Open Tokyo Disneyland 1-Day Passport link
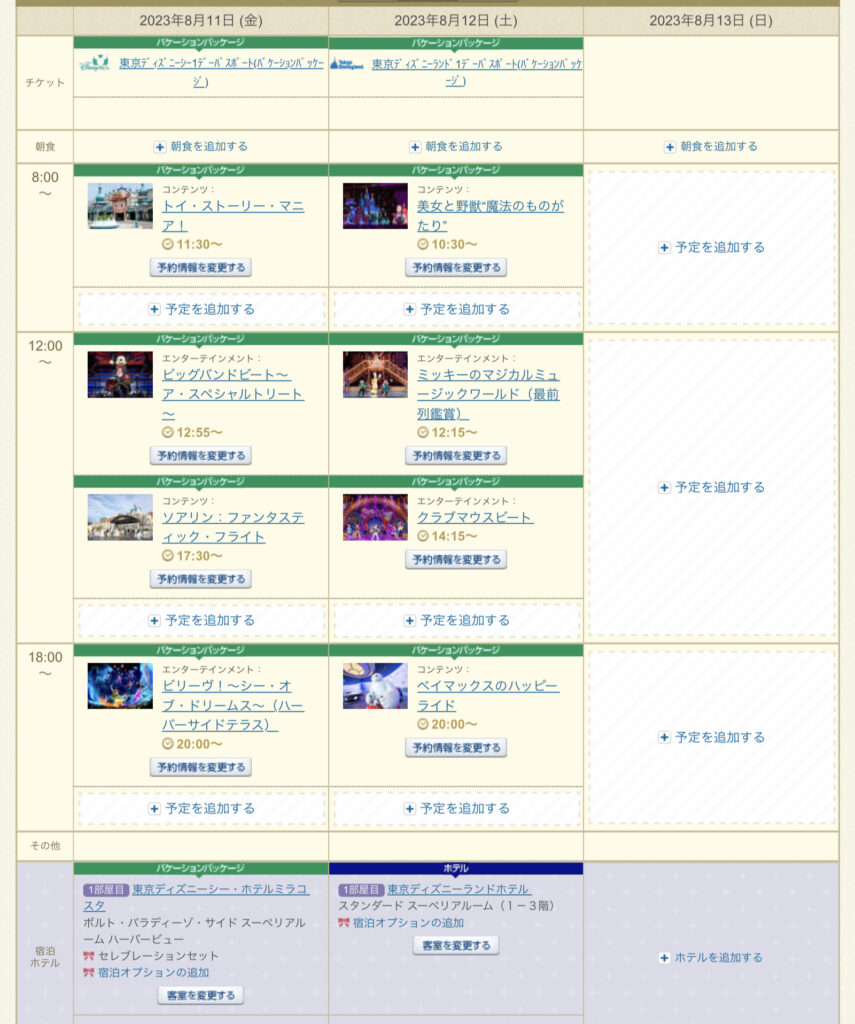This screenshot has width=855, height=1024. pyautogui.click(x=476, y=72)
